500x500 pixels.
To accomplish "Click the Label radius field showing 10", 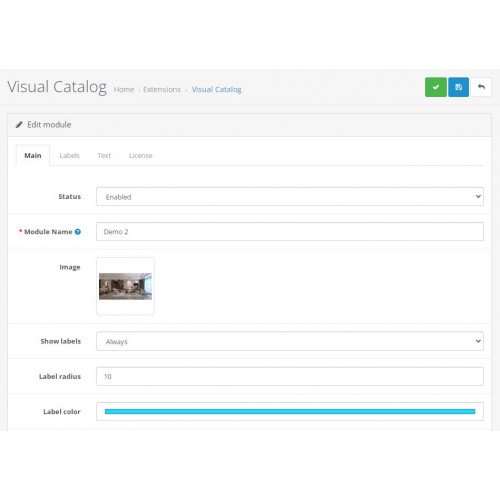I will point(290,376).
